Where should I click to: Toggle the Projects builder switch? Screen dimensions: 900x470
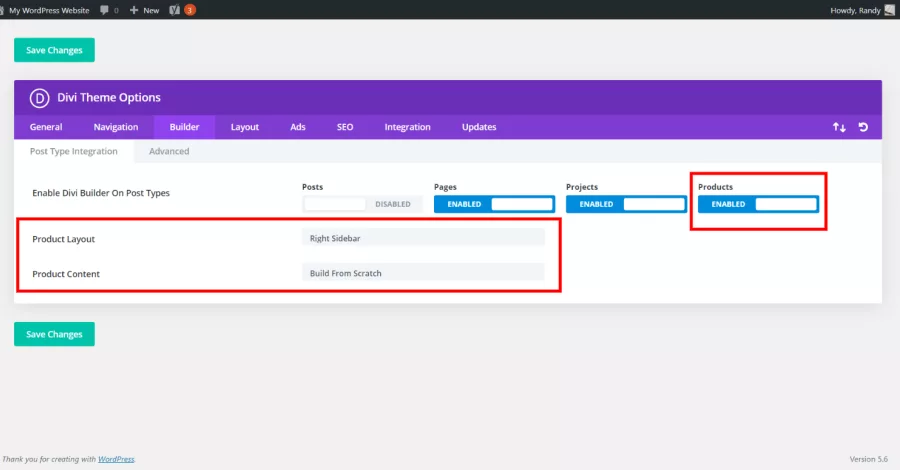pyautogui.click(x=626, y=204)
